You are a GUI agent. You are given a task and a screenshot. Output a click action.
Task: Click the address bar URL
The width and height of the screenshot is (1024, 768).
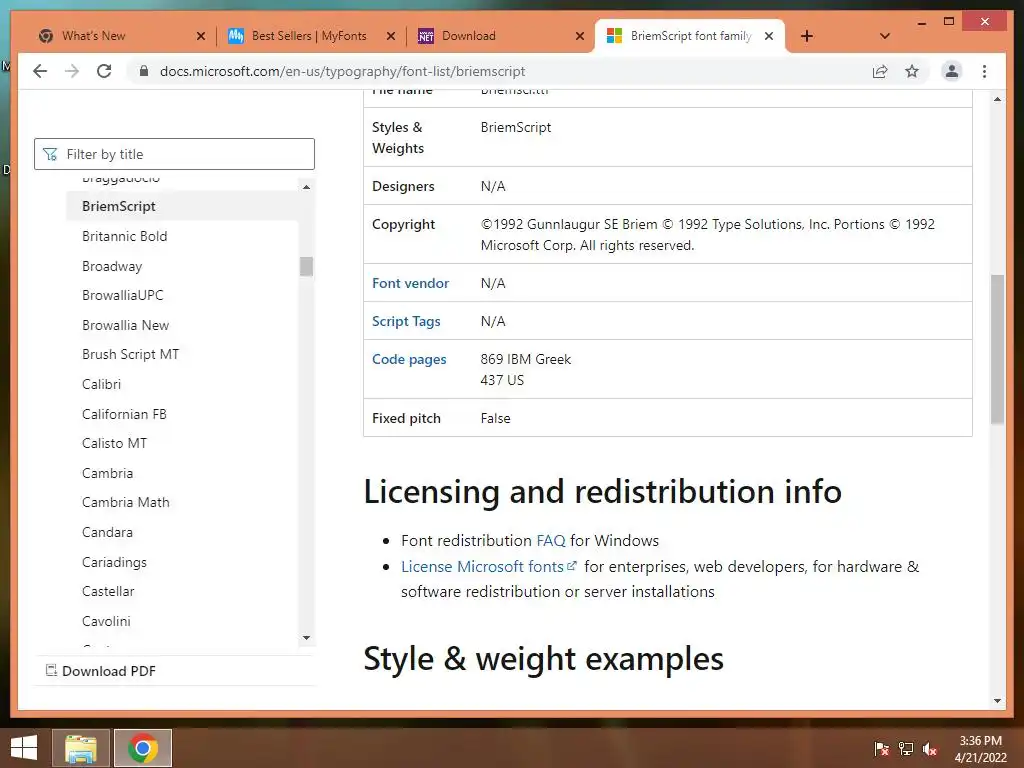(342, 71)
